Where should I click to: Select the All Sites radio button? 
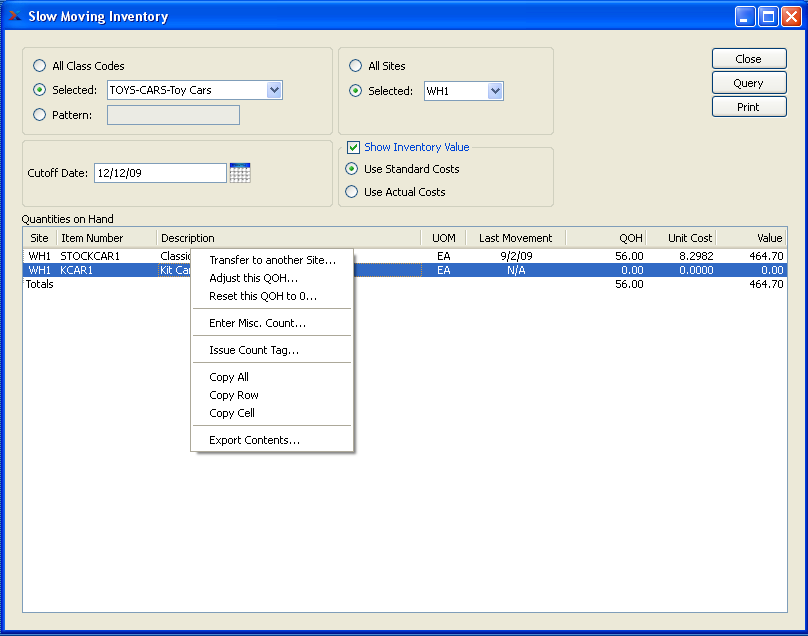[355, 66]
